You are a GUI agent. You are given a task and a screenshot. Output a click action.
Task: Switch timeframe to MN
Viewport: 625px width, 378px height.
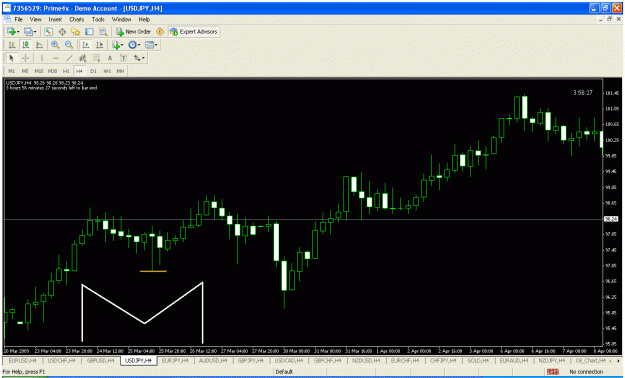[x=120, y=71]
